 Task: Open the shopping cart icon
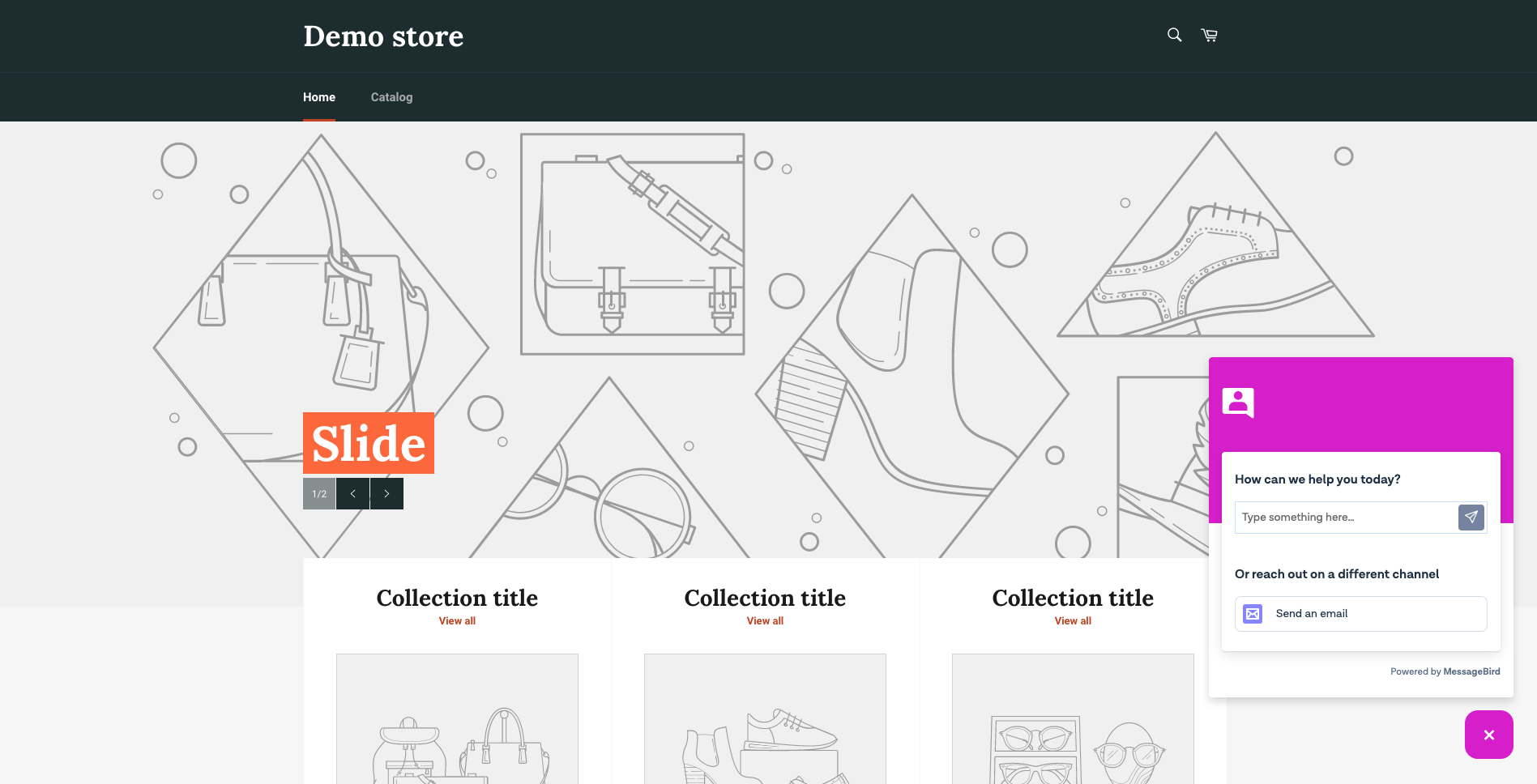[x=1210, y=35]
